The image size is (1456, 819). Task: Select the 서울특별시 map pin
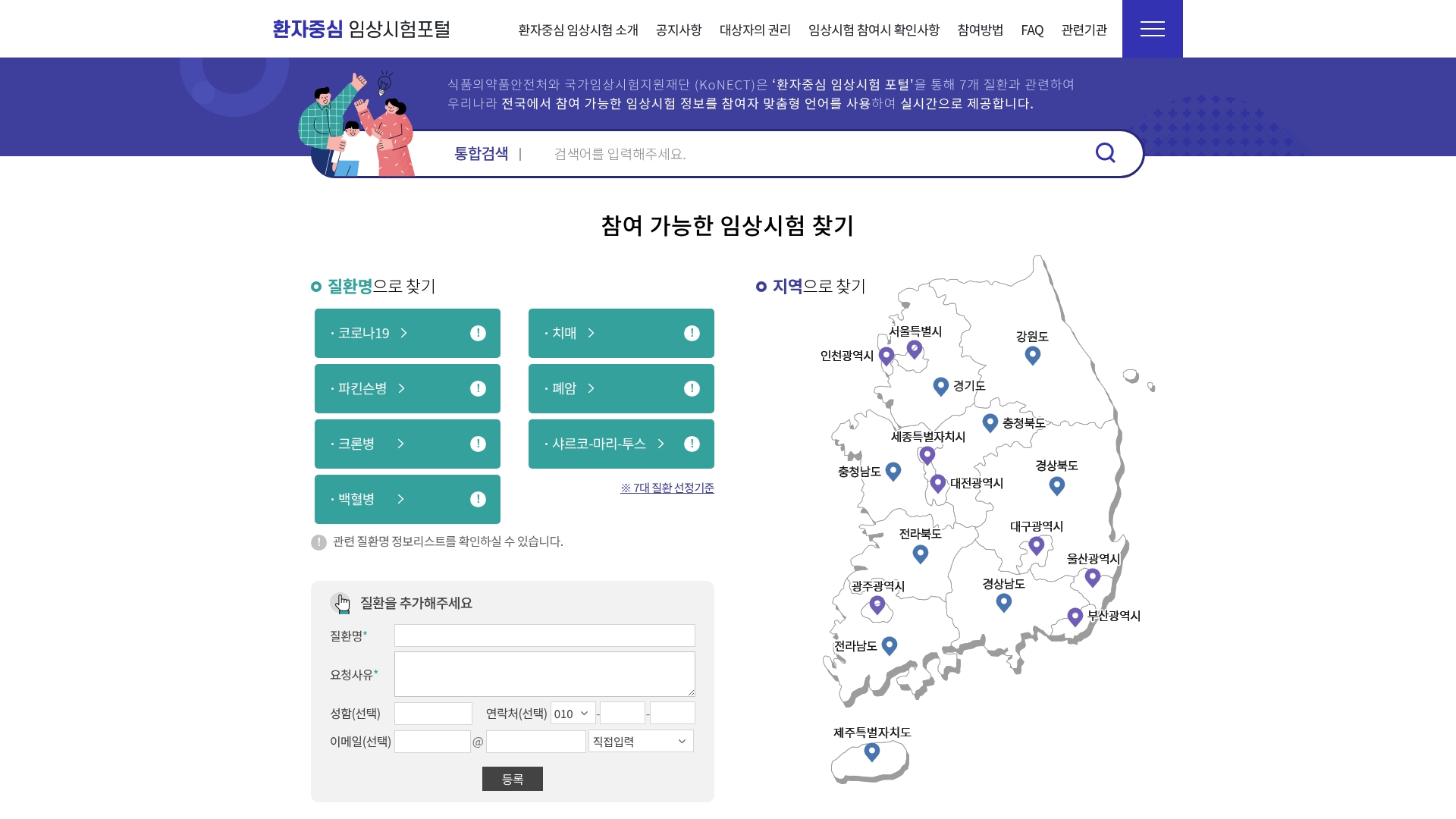914,348
